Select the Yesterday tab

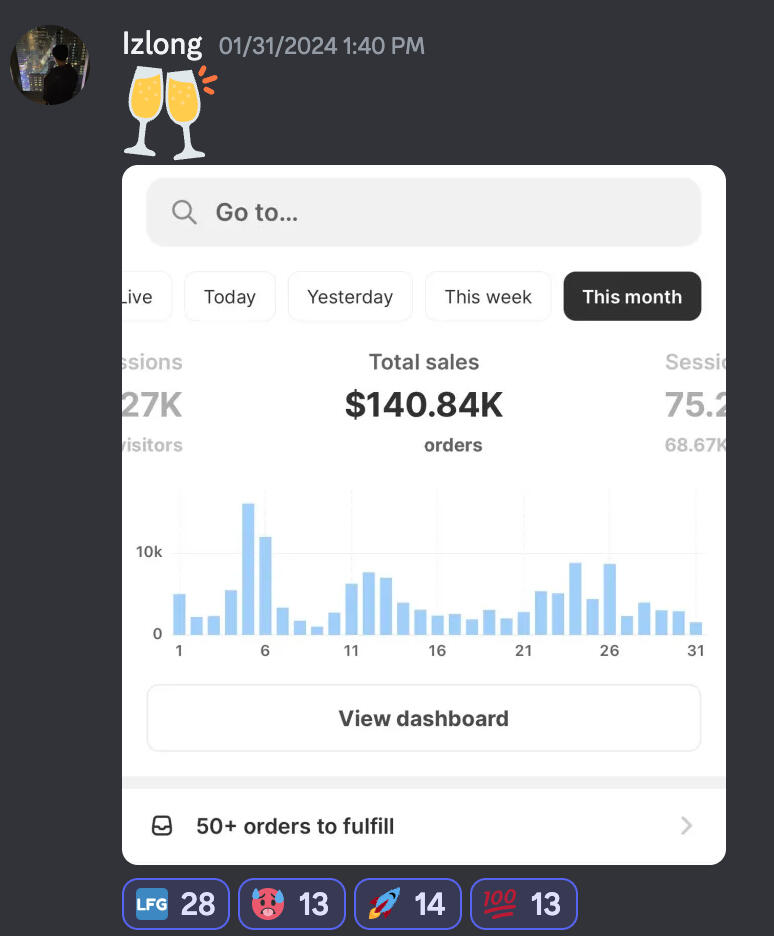pyautogui.click(x=350, y=297)
